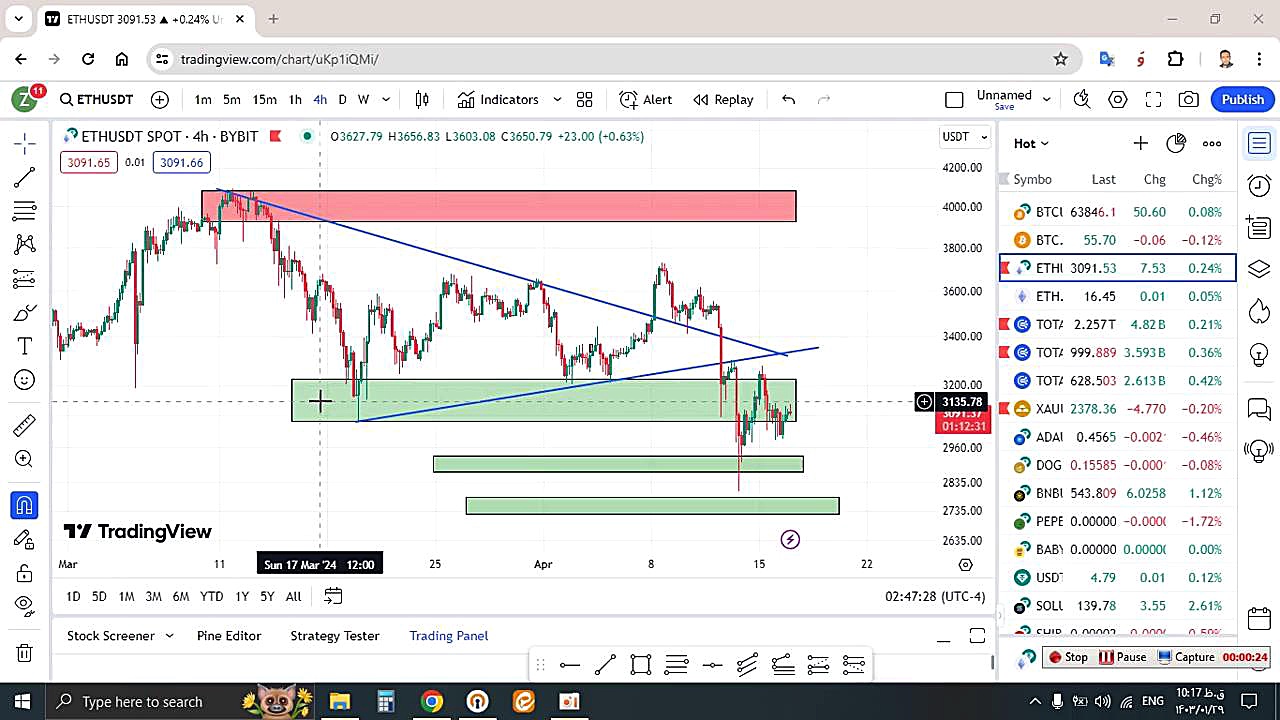Open the Hot watchlist dropdown
Screen dimensions: 1280x720
tap(1031, 143)
